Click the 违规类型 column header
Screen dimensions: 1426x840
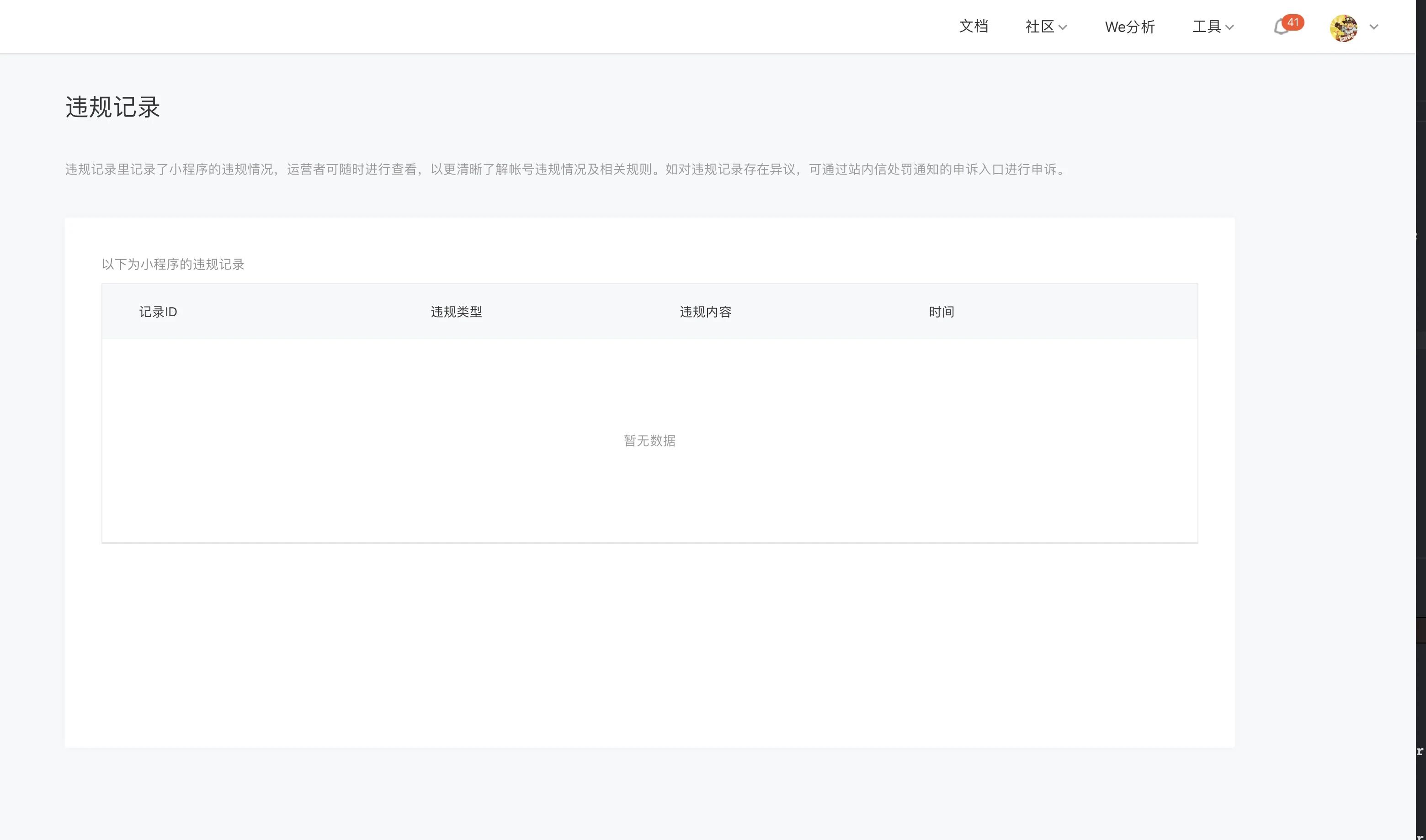click(x=456, y=312)
